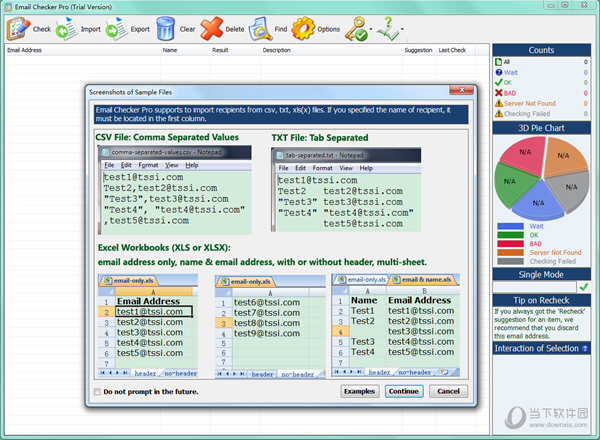The height and width of the screenshot is (440, 600).
Task: Select the Checking Failed warning row
Action: (541, 114)
